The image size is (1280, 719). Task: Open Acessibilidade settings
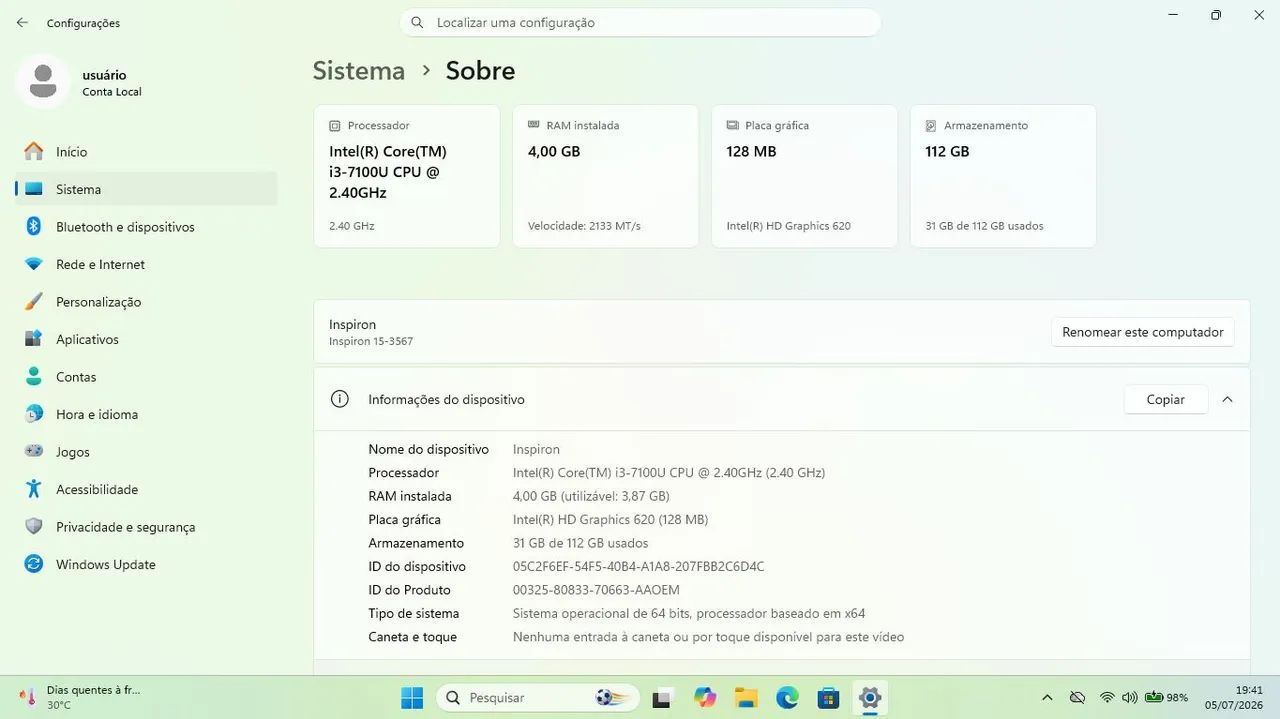(x=146, y=489)
